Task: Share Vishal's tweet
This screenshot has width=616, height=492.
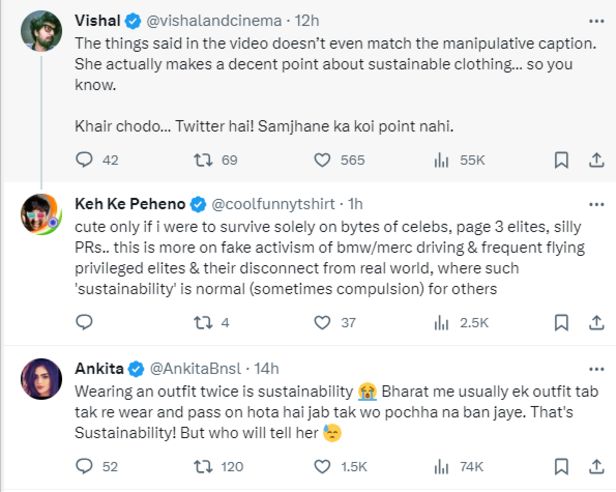Action: (596, 159)
